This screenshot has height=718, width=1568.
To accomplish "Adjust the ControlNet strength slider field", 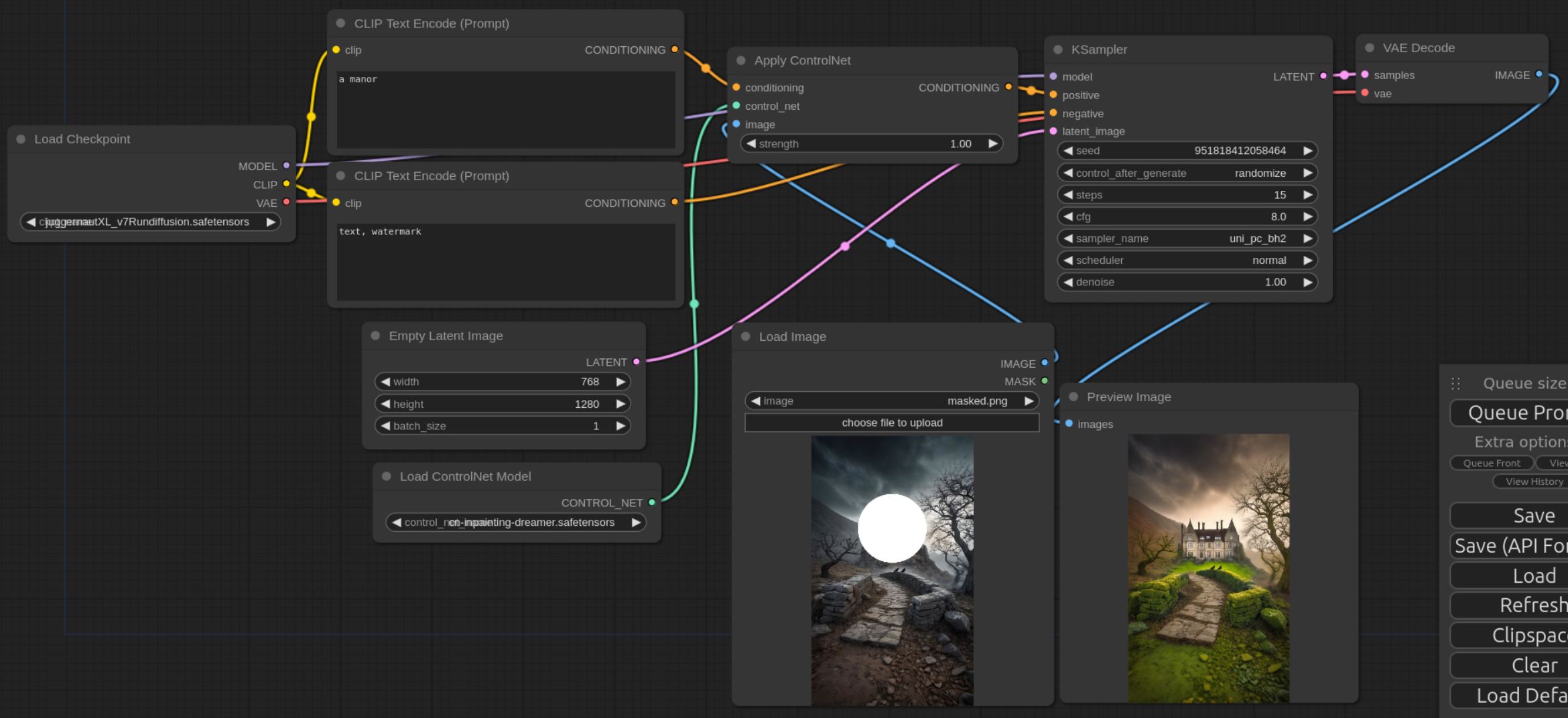I will (x=872, y=144).
